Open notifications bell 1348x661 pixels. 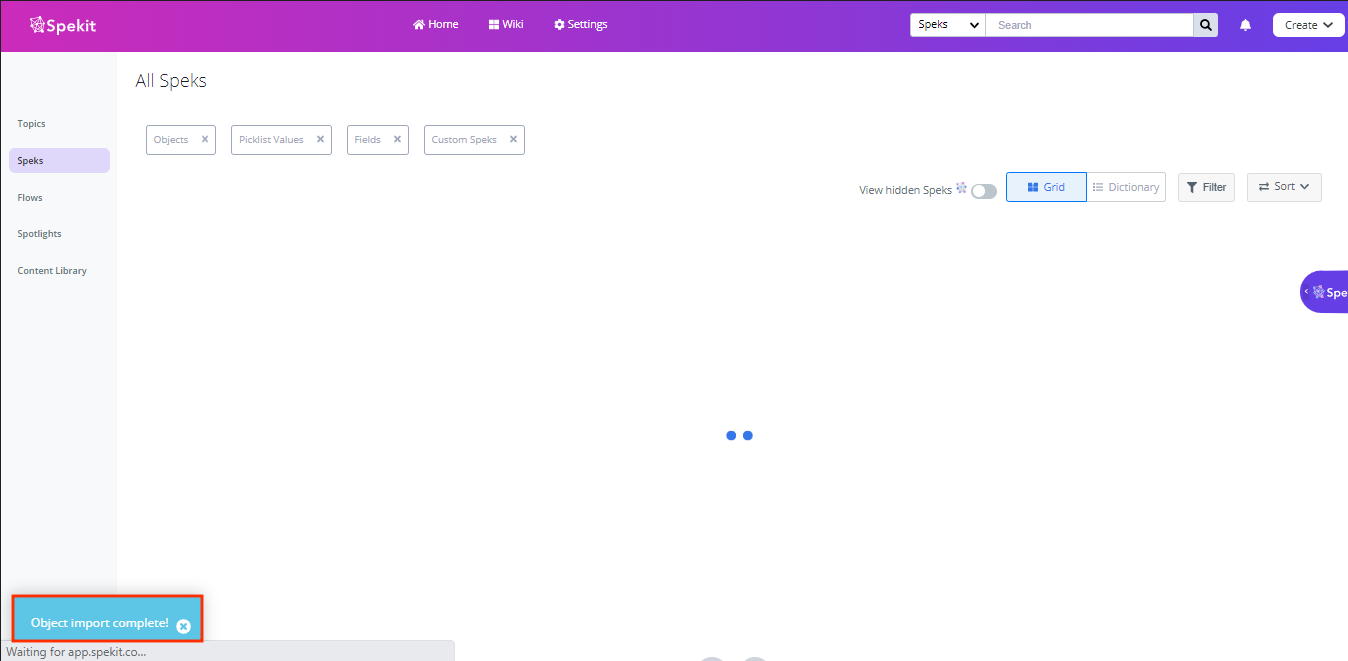1245,25
